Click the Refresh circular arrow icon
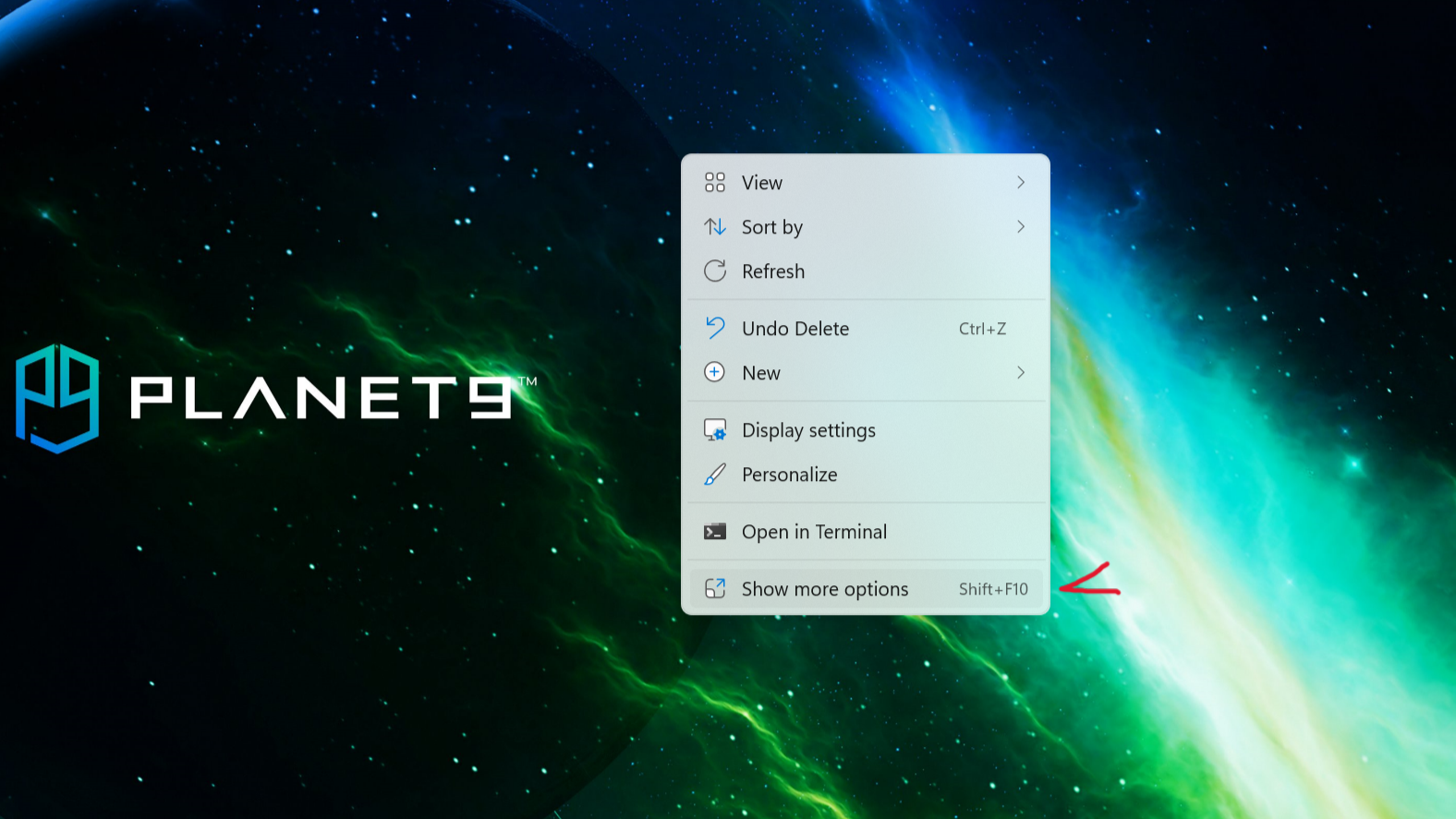 715,271
